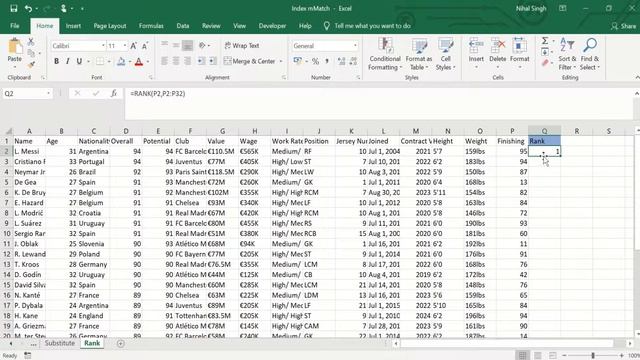
Task: Click the Format Painter brush icon
Action: pyautogui.click(x=31, y=64)
